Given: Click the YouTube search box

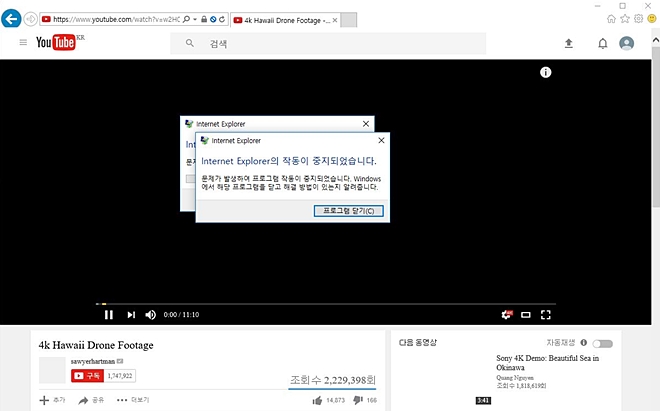Looking at the screenshot, I should (328, 43).
